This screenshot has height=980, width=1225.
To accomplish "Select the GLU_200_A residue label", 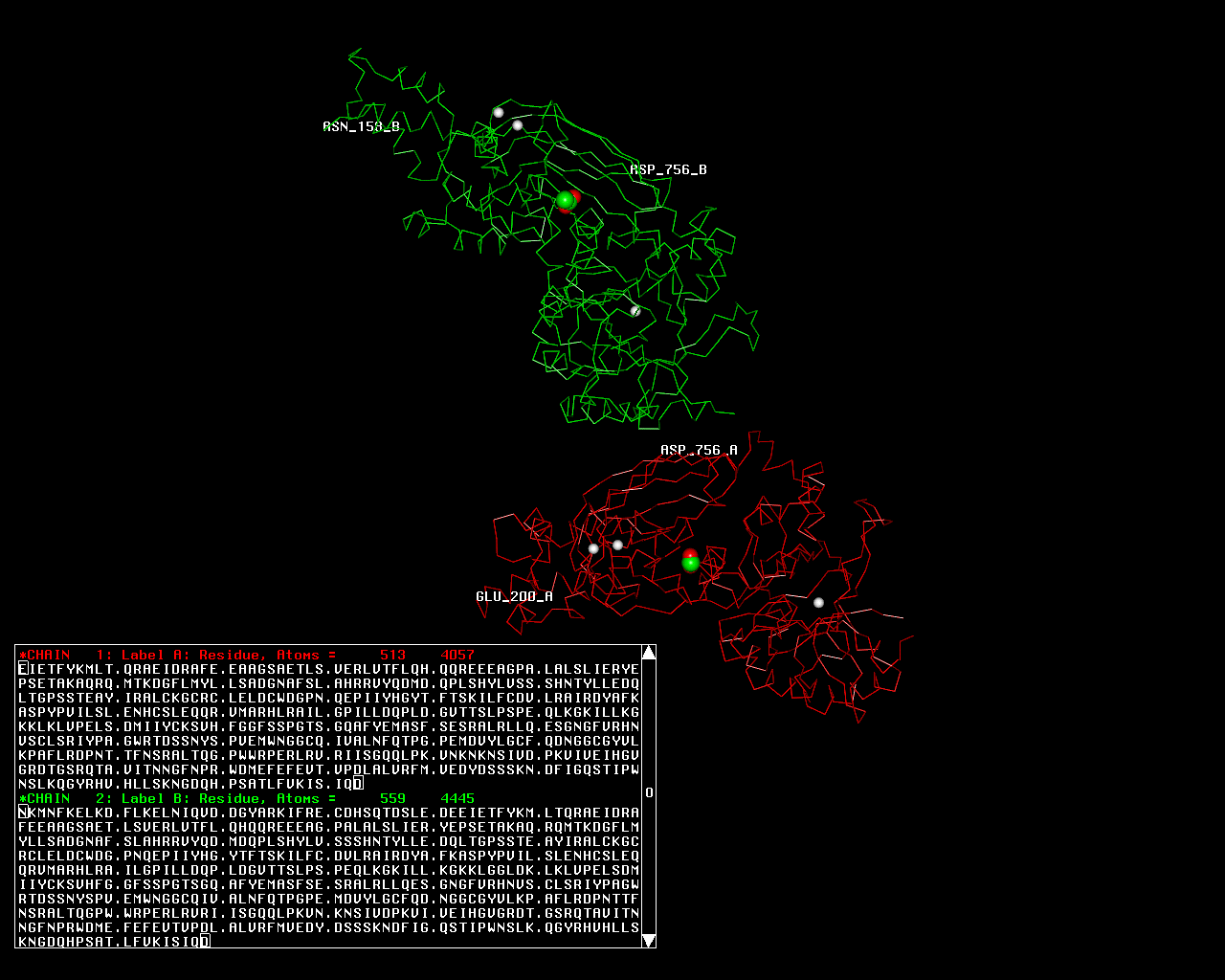I will coord(514,596).
